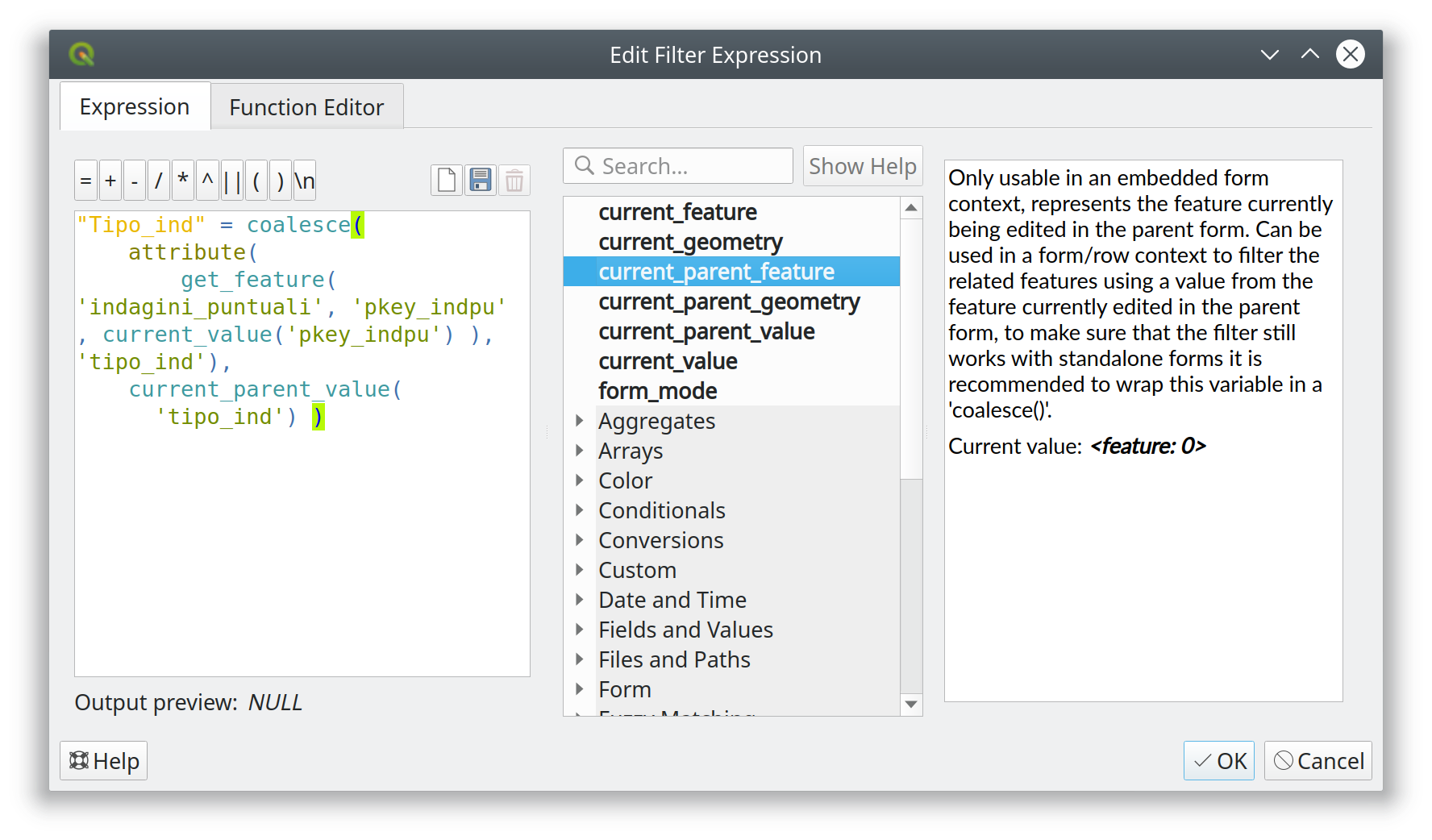Screen dimensions: 1432x840
Task: Click the delete expression trash icon
Action: point(514,181)
